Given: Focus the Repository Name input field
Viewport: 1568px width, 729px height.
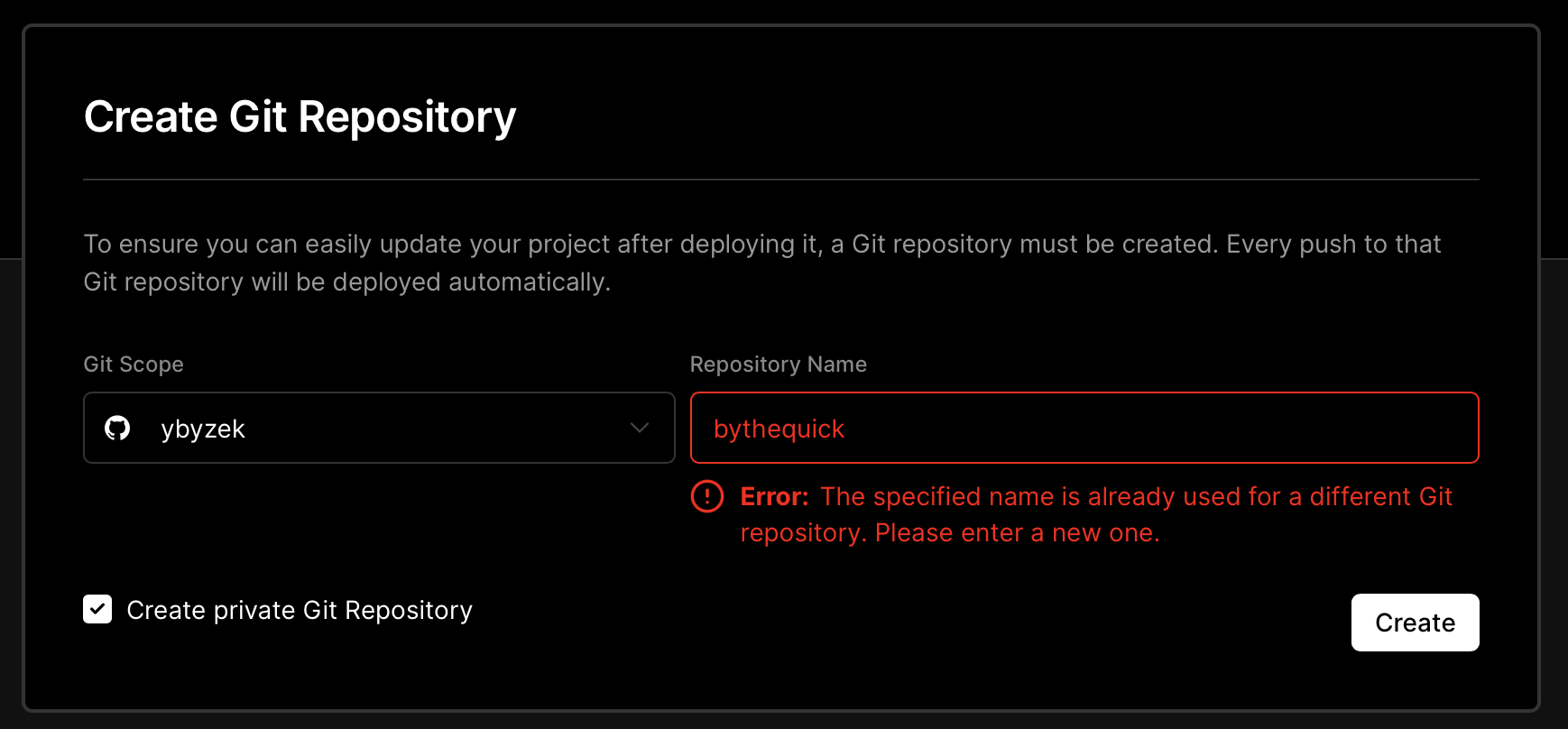Looking at the screenshot, I should (1084, 428).
